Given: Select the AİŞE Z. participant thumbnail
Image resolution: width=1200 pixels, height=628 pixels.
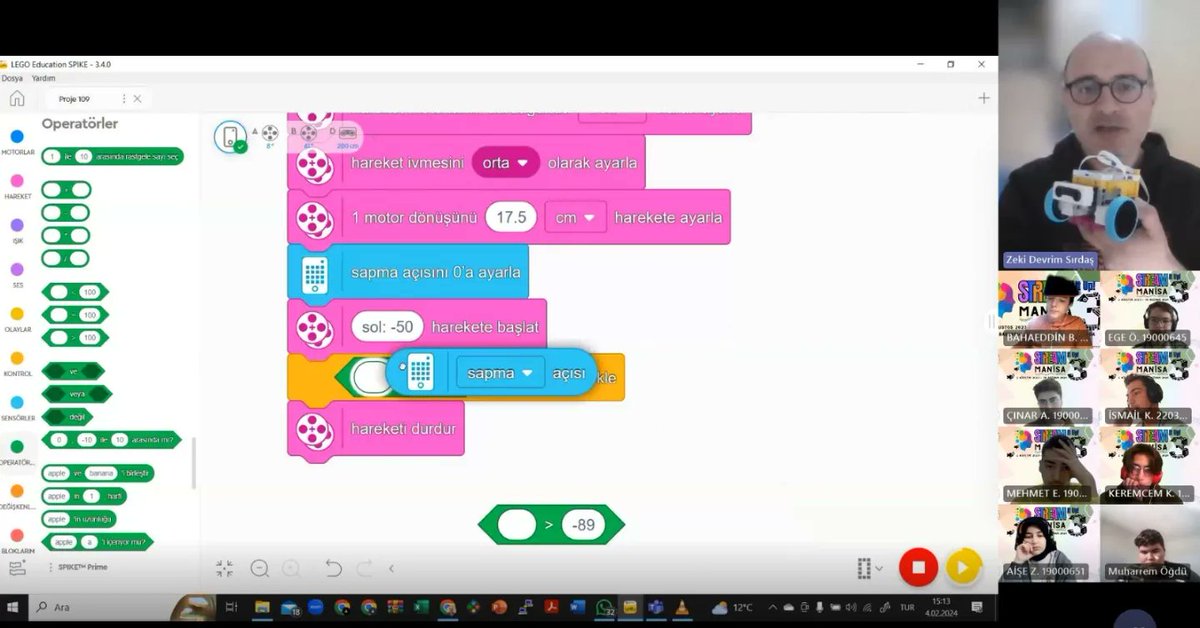Looking at the screenshot, I should coord(1048,543).
